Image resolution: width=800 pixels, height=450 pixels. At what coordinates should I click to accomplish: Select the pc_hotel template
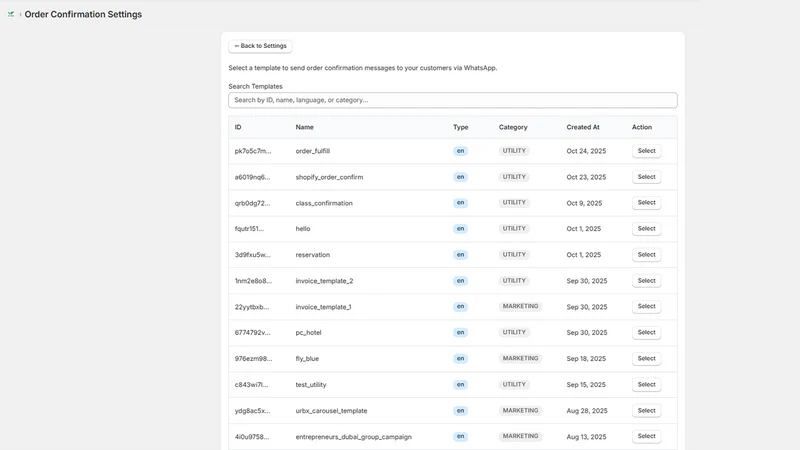(646, 332)
